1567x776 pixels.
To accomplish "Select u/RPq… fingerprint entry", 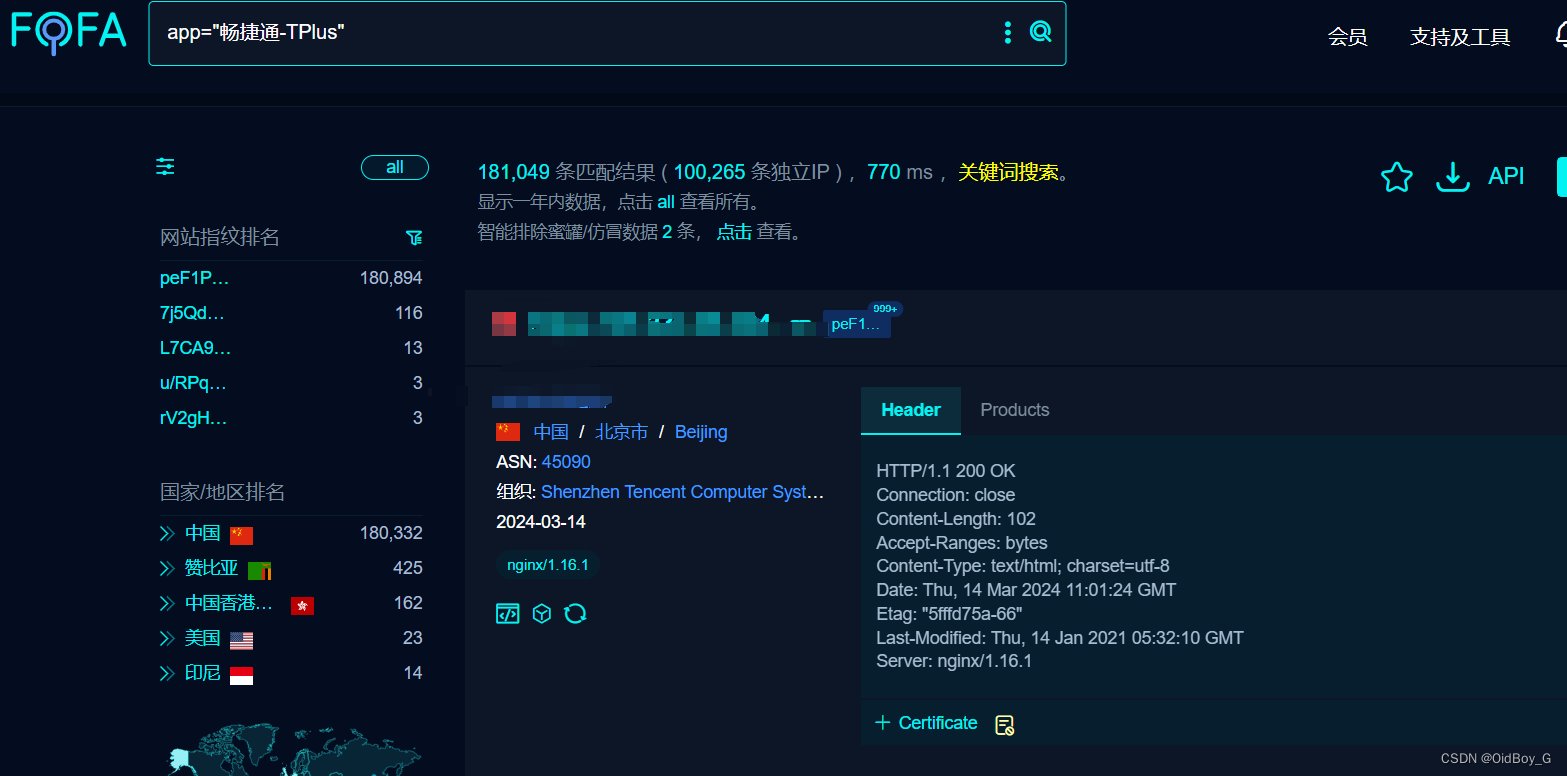I will coord(194,383).
